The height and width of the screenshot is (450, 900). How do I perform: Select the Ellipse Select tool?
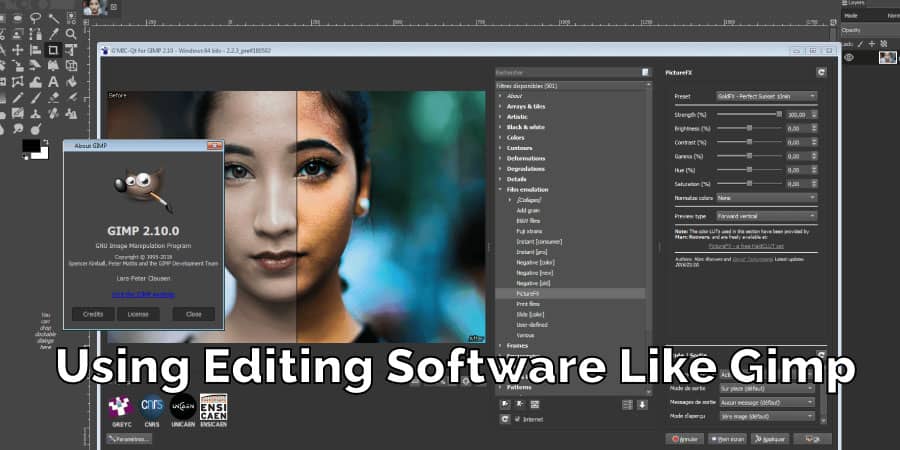pos(18,18)
